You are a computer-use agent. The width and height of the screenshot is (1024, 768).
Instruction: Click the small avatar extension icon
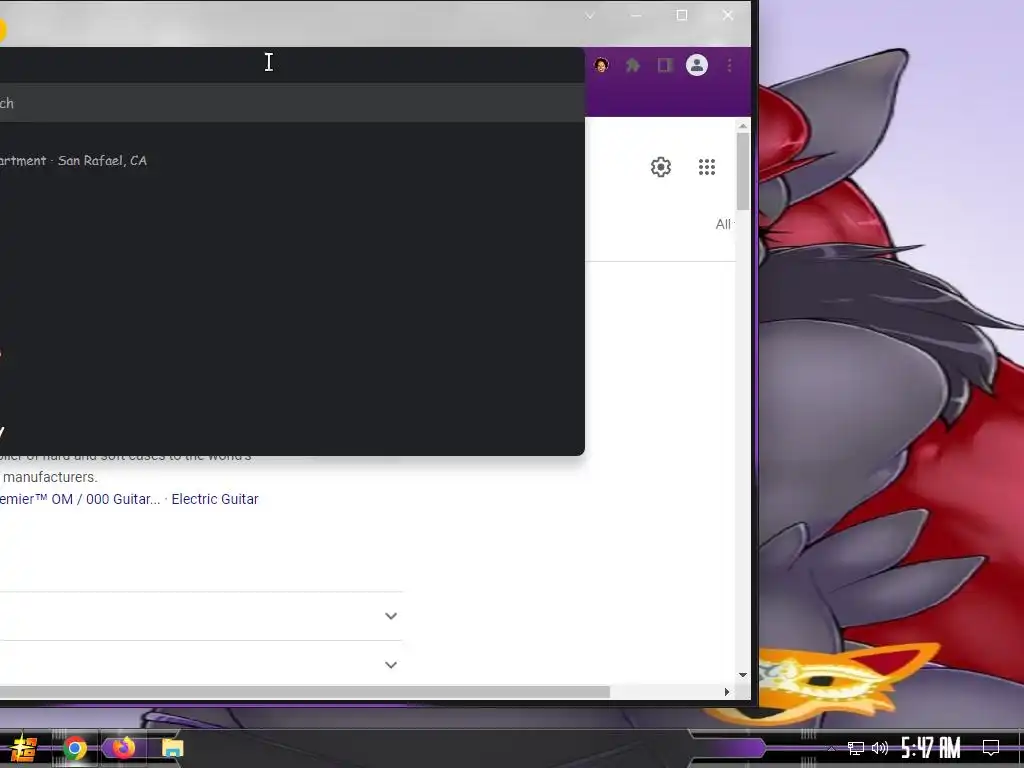tap(601, 65)
